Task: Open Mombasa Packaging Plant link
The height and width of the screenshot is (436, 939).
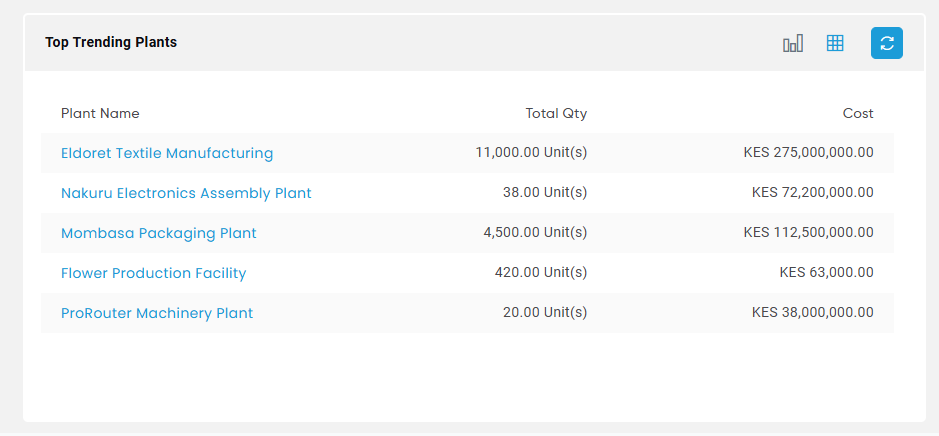Action: 159,234
